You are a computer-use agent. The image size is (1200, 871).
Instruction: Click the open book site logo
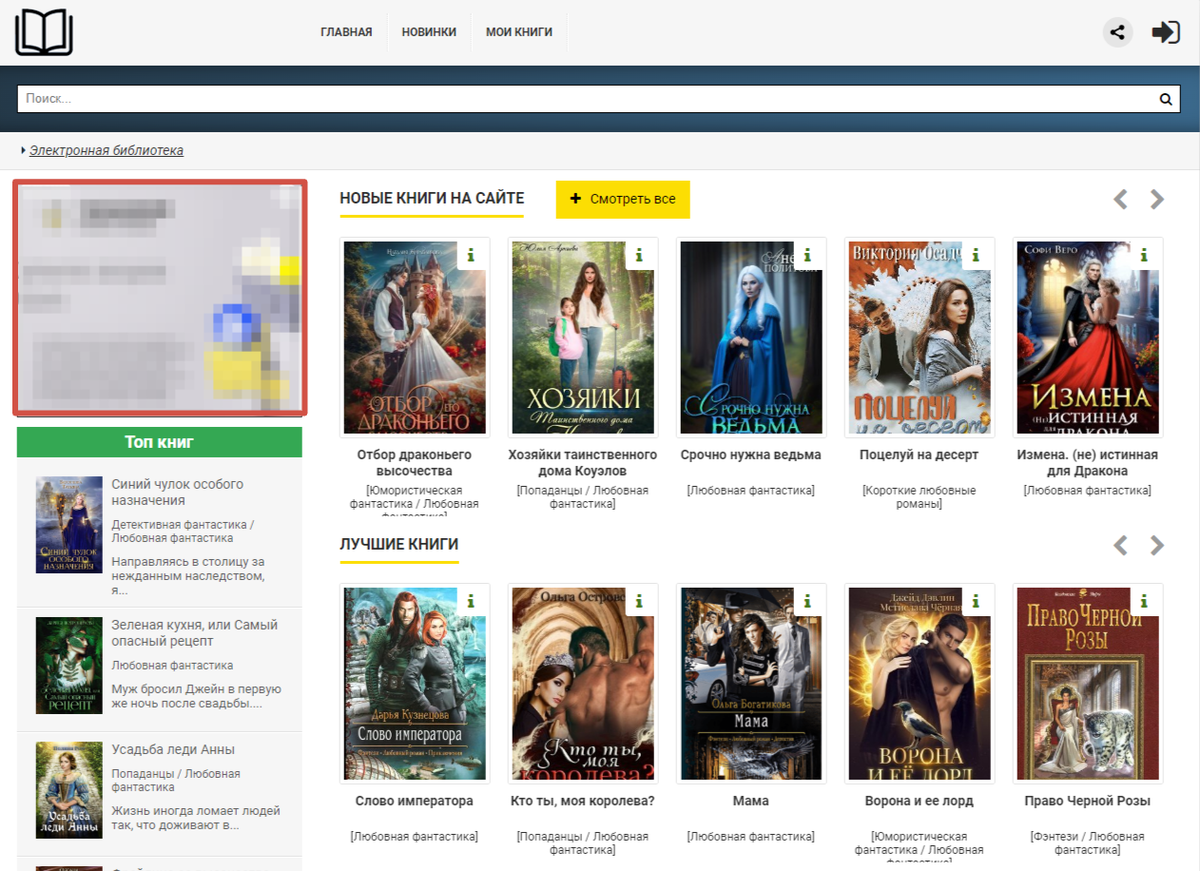(x=44, y=32)
